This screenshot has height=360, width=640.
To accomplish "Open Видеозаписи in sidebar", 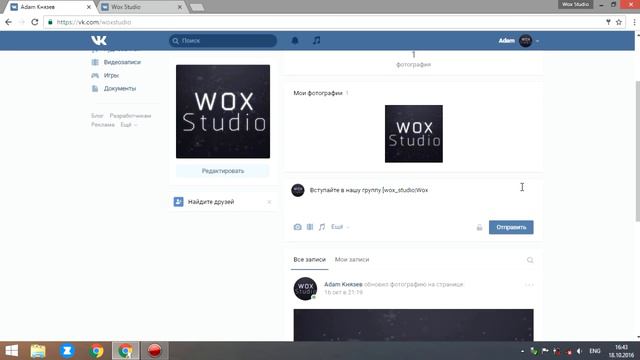I will (x=122, y=62).
